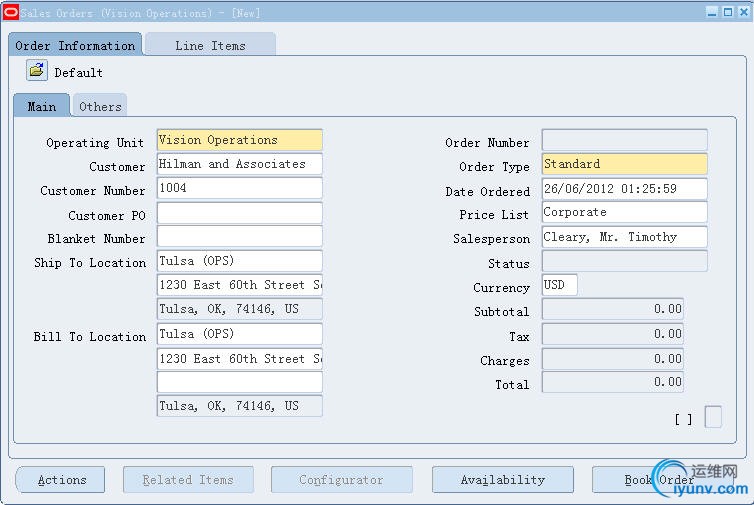
Task: Click the Salesperson field
Action: (x=625, y=237)
